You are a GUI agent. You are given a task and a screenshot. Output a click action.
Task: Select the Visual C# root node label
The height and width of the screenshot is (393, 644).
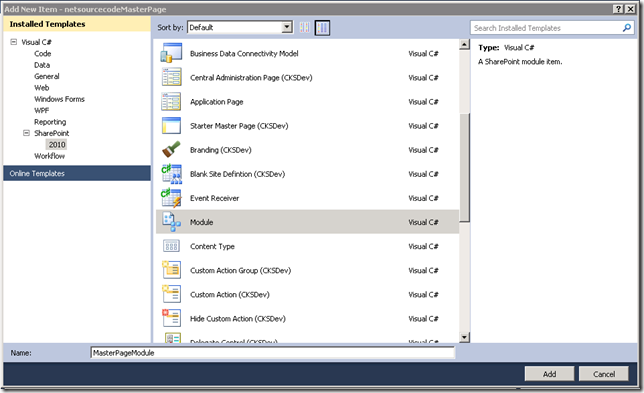click(x=36, y=42)
